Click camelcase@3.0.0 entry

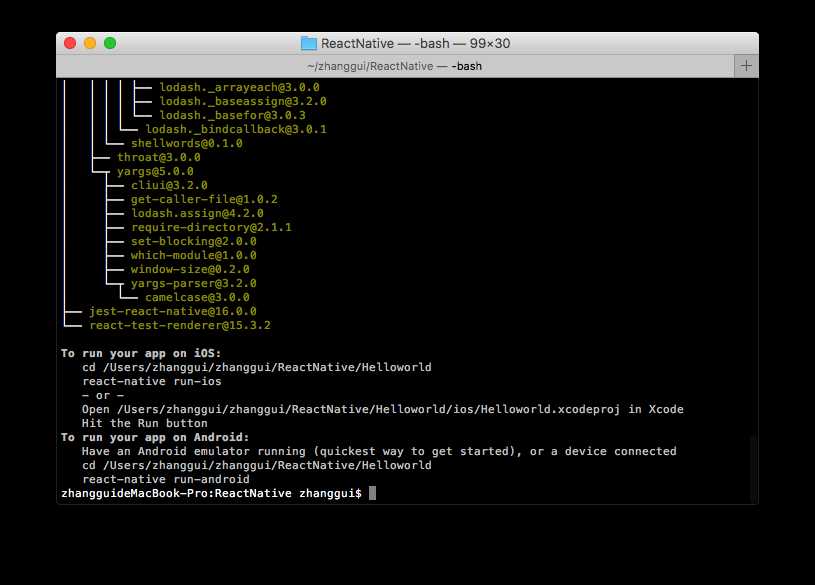click(x=197, y=298)
